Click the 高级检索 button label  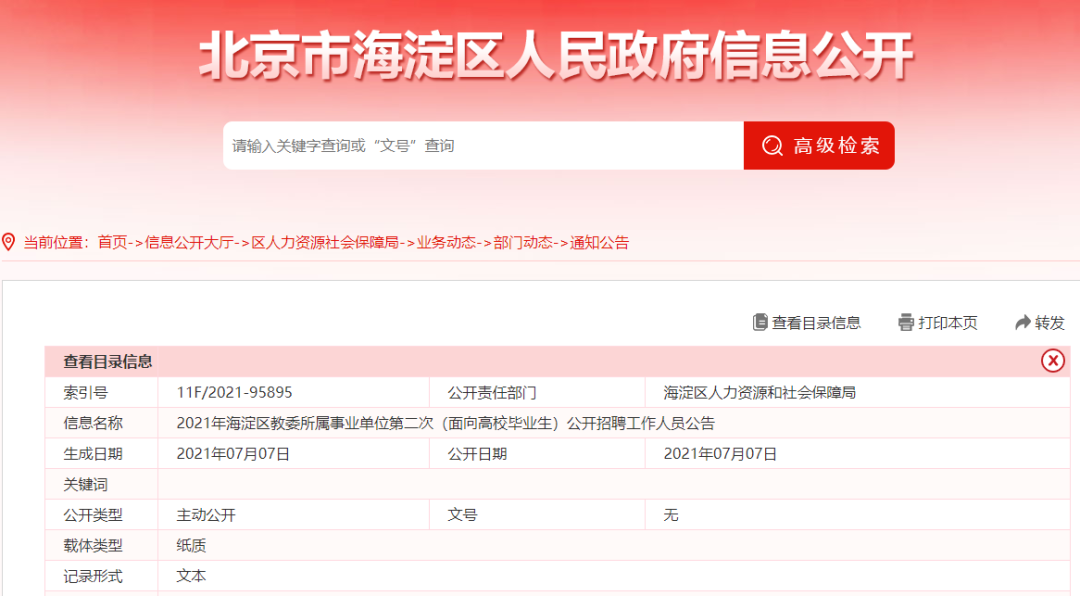(836, 145)
